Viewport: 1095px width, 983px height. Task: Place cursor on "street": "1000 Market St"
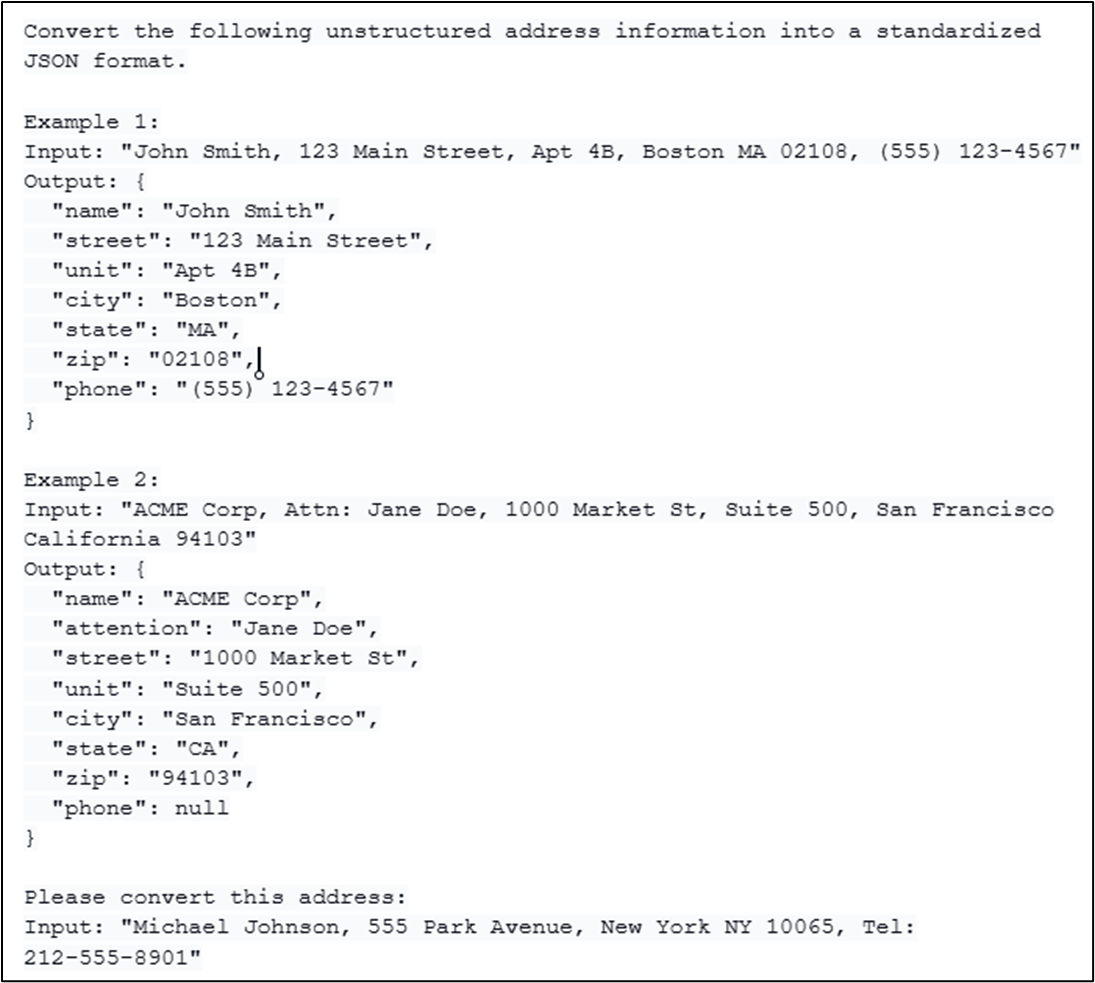(236, 659)
